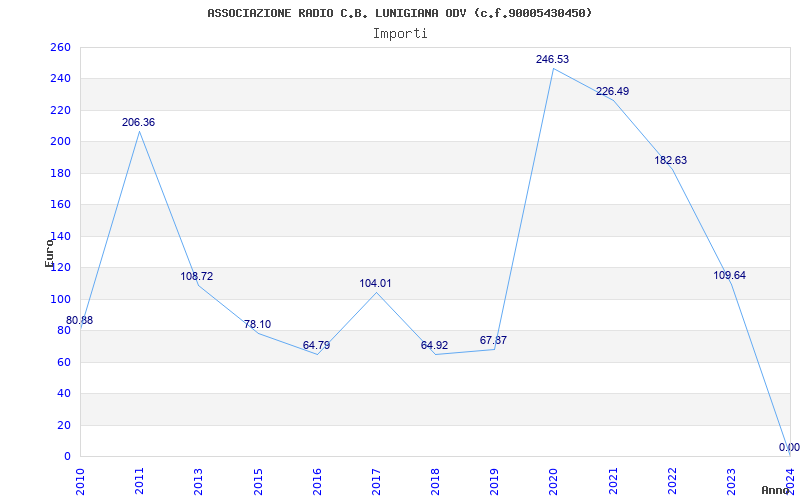The width and height of the screenshot is (800, 500).
Task: Click y-axis value 20
Action: pos(64,425)
